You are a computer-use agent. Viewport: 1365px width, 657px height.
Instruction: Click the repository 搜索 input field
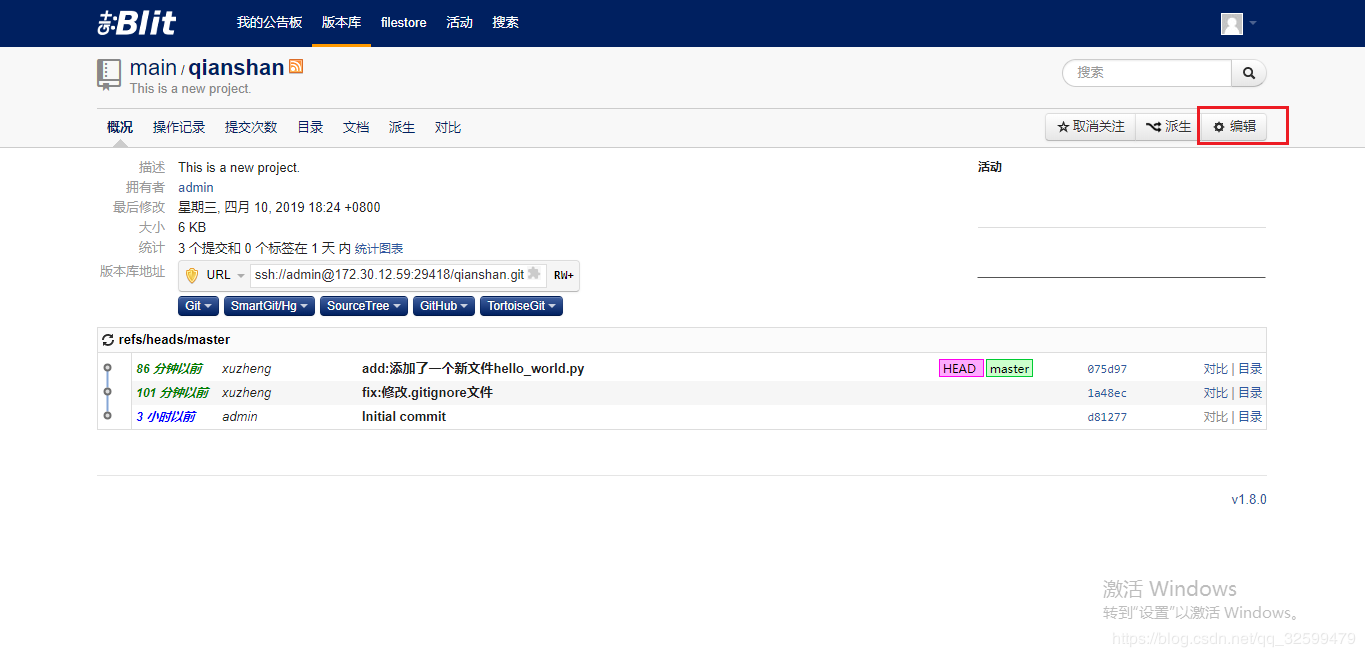tap(1147, 73)
